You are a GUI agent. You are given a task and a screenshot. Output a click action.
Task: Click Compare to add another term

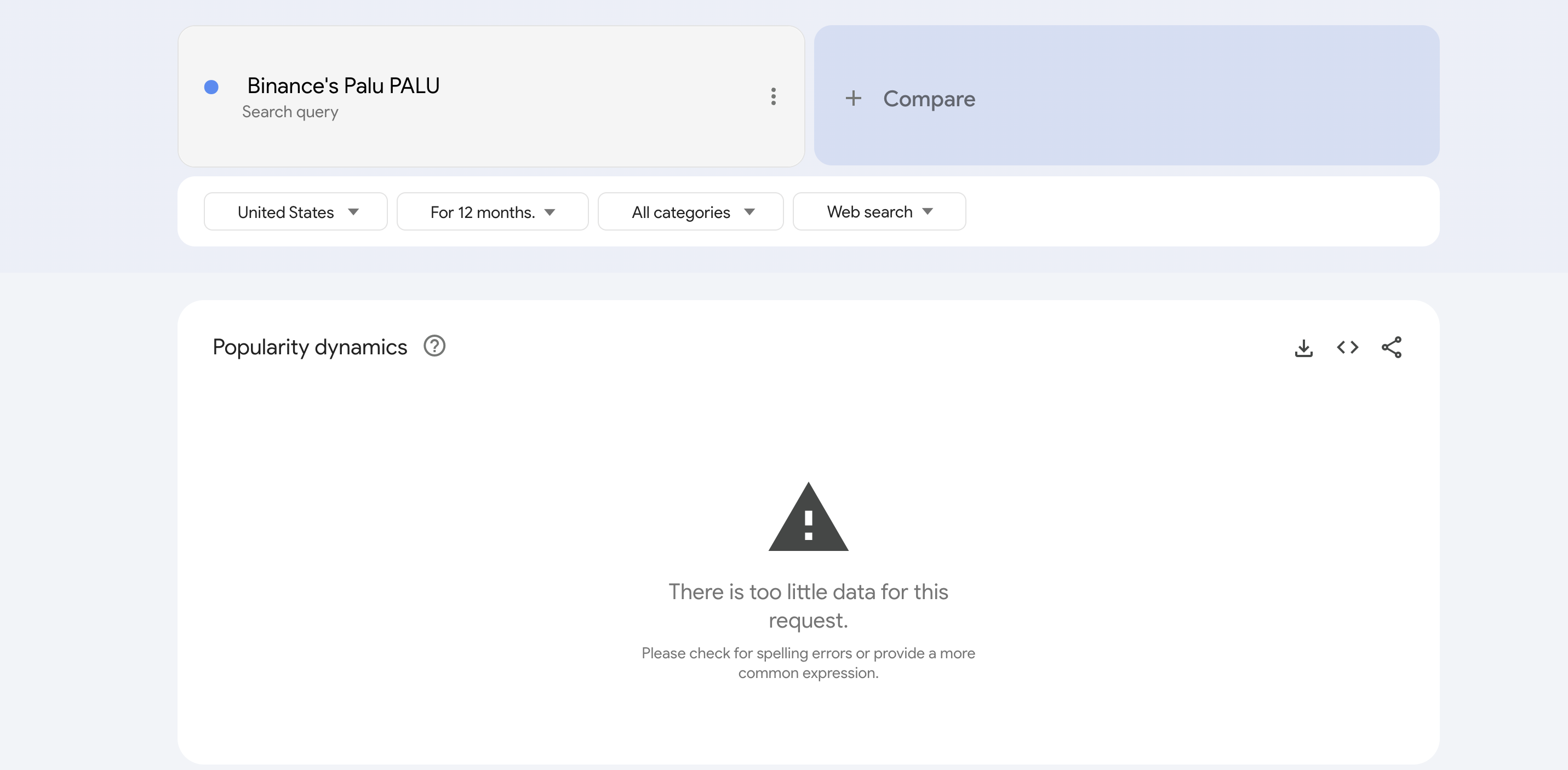pyautogui.click(x=929, y=99)
